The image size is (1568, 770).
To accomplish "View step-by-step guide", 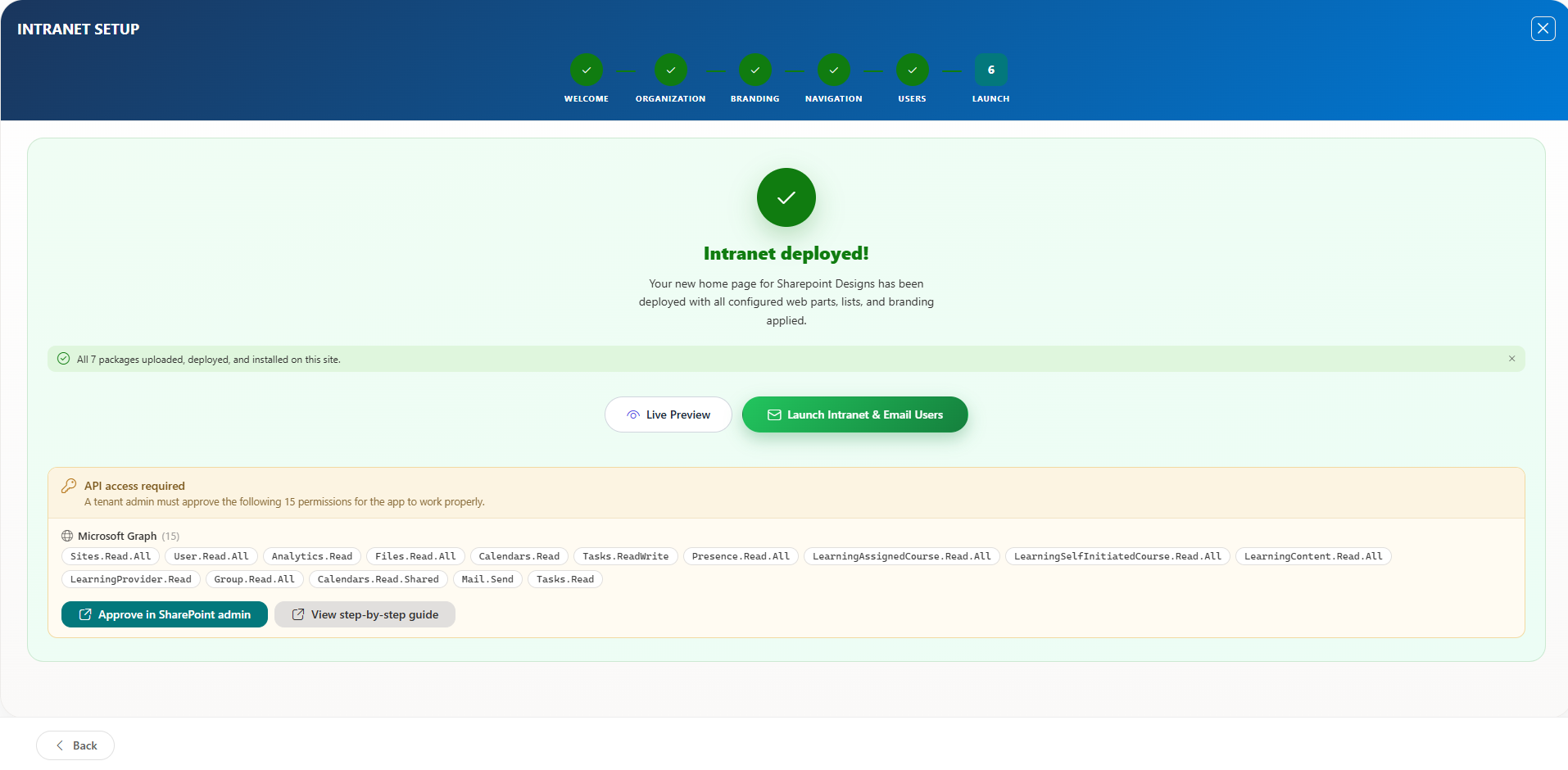I will tap(365, 614).
